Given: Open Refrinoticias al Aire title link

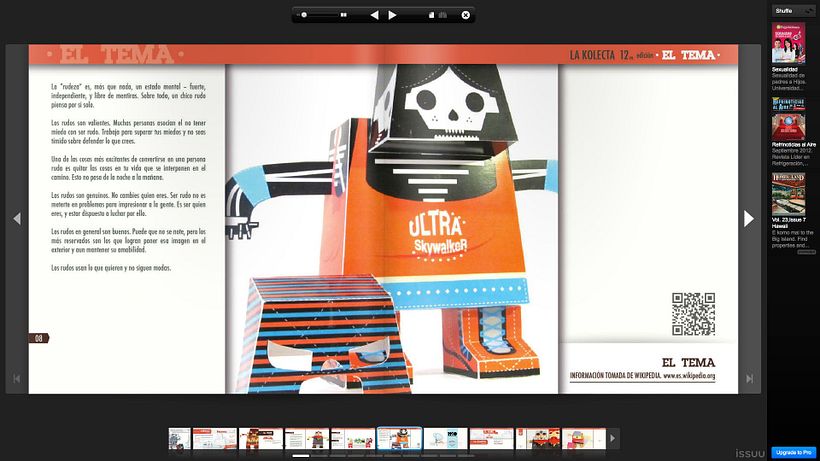Looking at the screenshot, I should coord(793,144).
